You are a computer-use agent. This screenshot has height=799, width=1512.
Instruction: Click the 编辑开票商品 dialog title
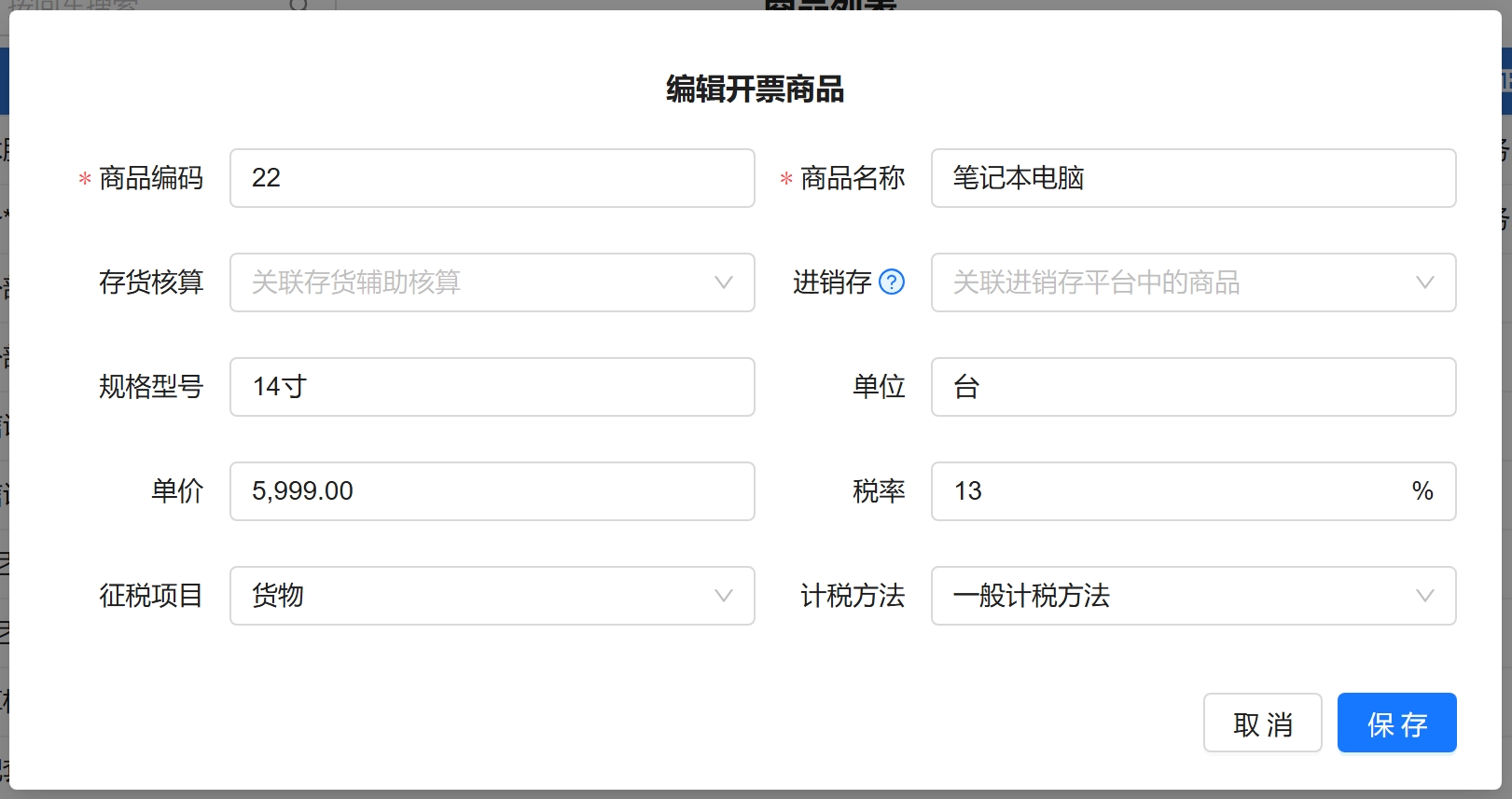tap(755, 90)
